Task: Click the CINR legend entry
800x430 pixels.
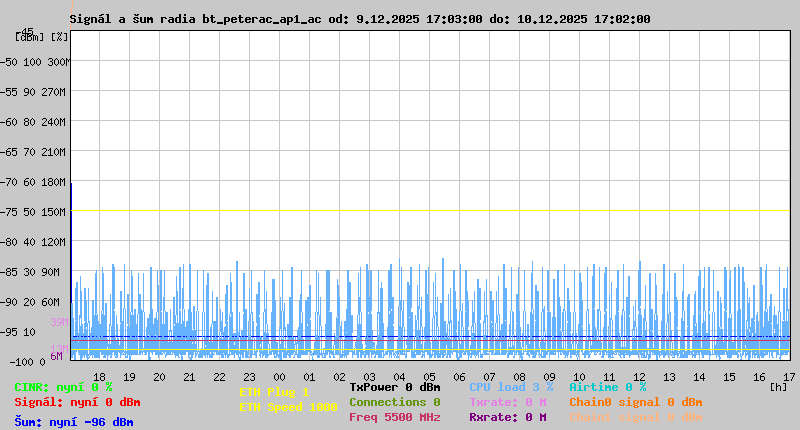Action: (63, 387)
